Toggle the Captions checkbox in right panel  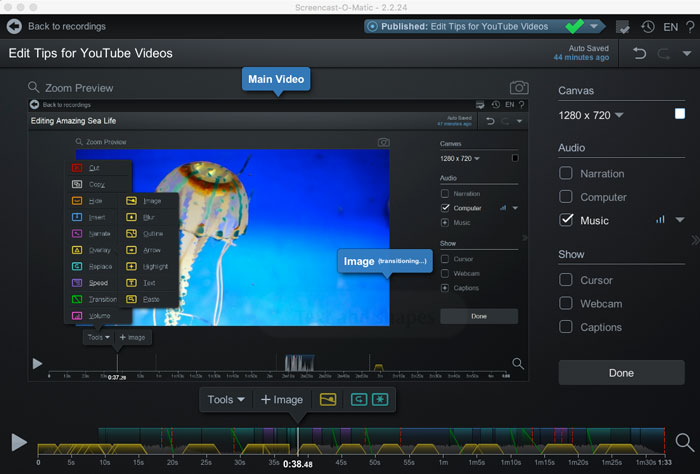coord(566,327)
